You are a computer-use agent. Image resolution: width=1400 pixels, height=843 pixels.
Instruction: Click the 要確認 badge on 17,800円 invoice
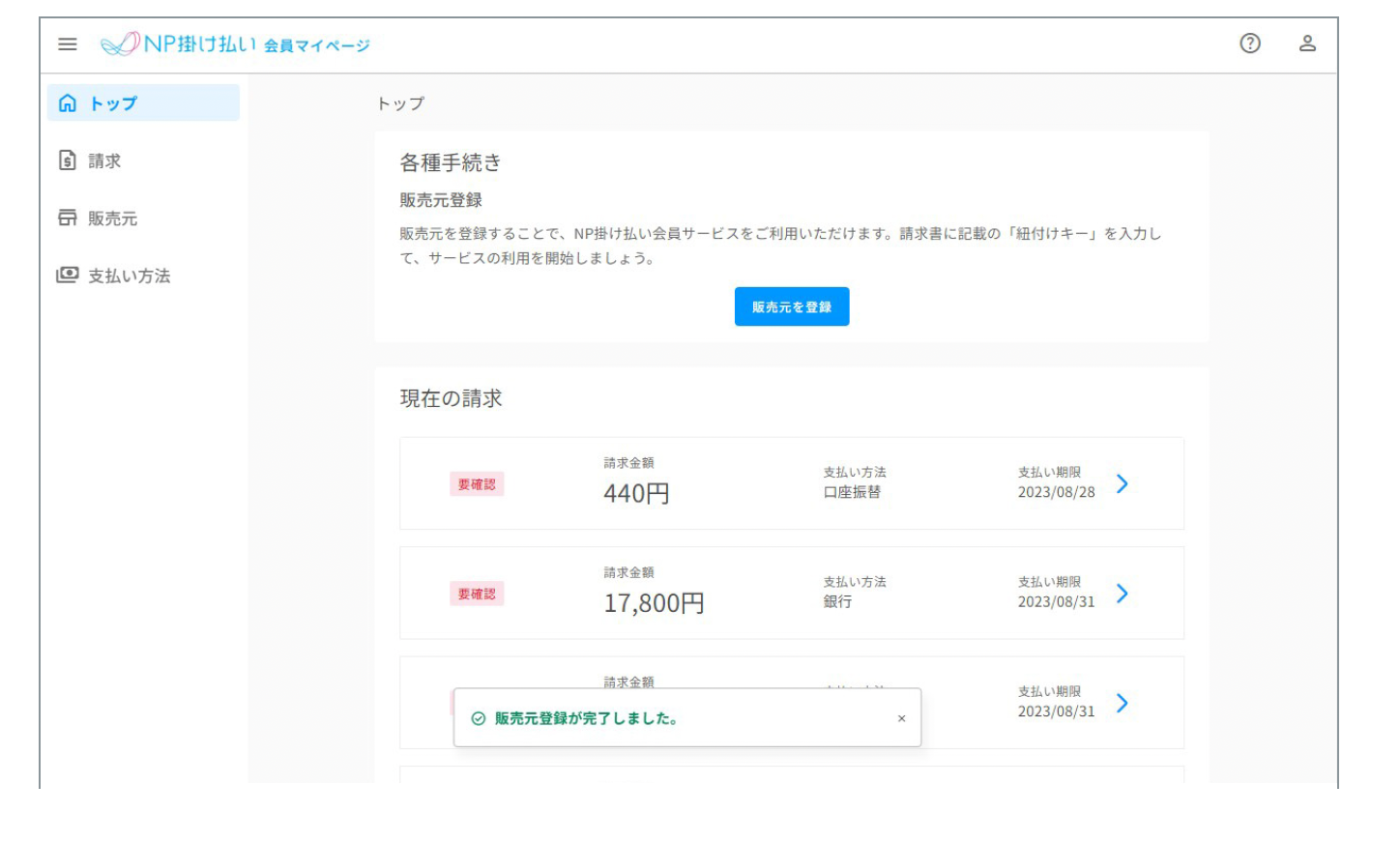click(x=477, y=594)
